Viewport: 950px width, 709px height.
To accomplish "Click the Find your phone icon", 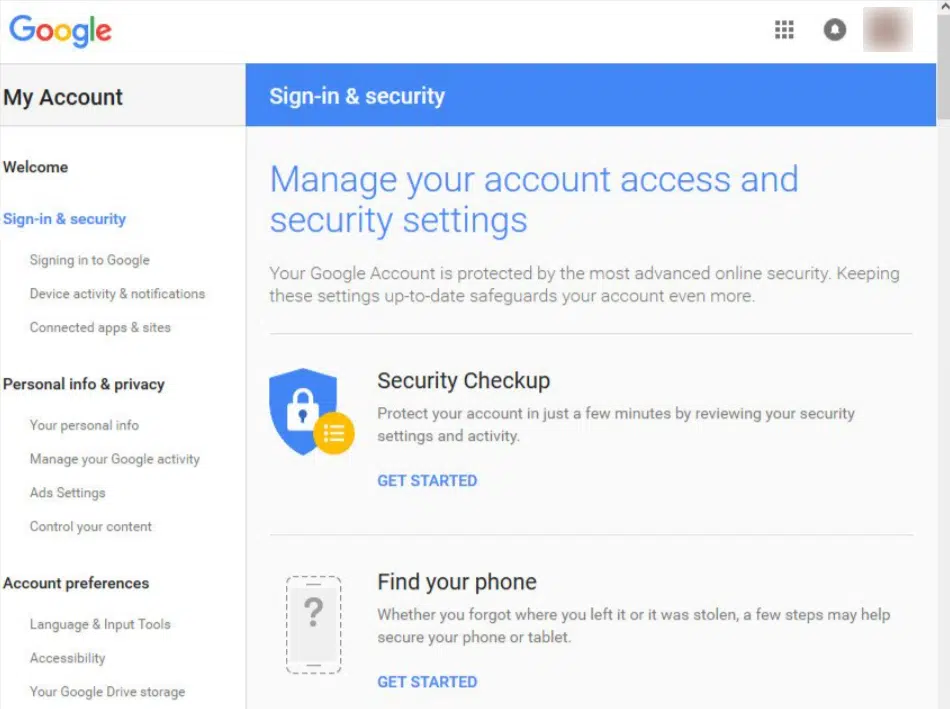I will pyautogui.click(x=313, y=625).
